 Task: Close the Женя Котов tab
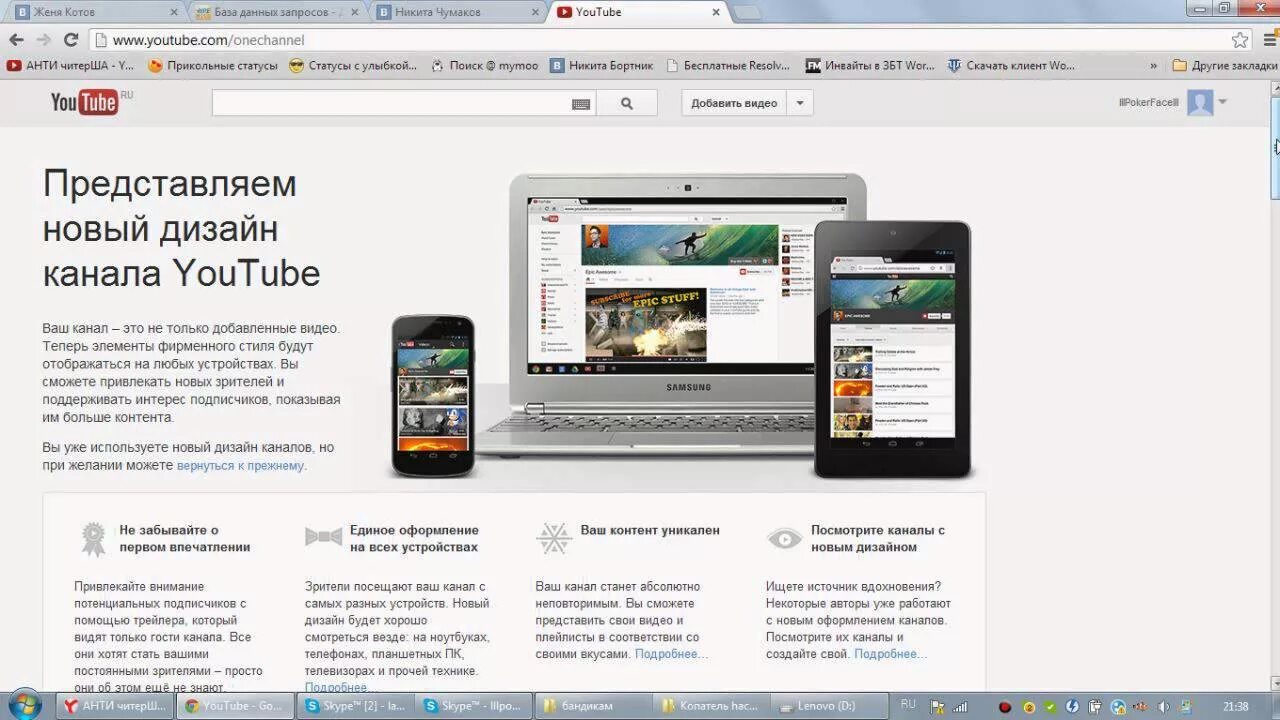click(x=174, y=12)
